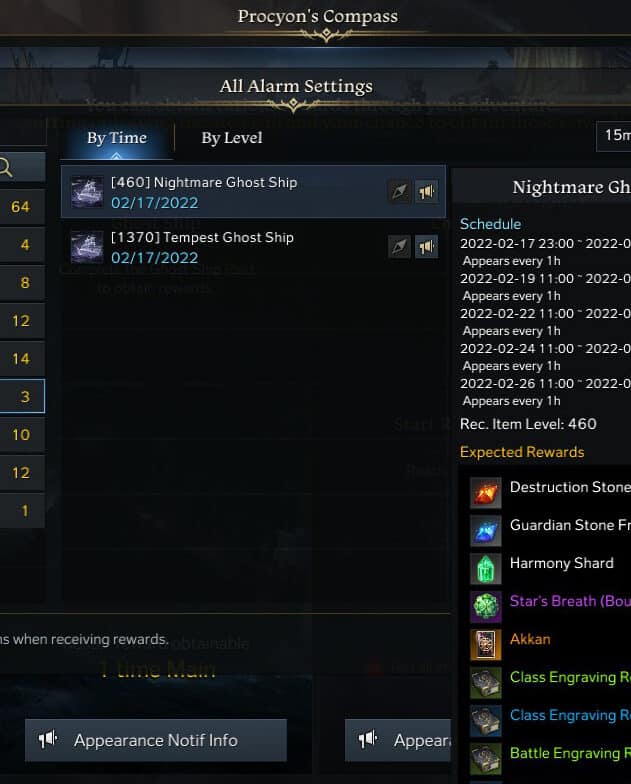Click the Appearance Notif Info button
The height and width of the screenshot is (784, 631).
[x=156, y=740]
